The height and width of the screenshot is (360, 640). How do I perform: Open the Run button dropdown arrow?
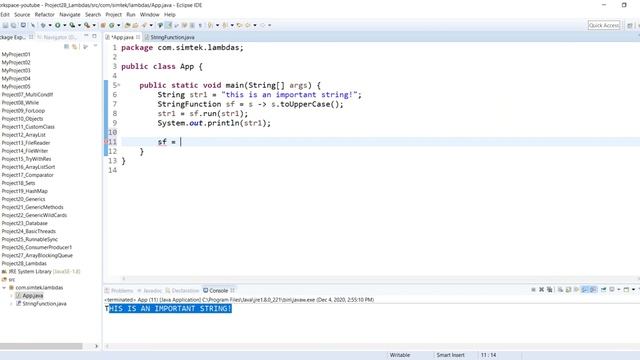64,25
